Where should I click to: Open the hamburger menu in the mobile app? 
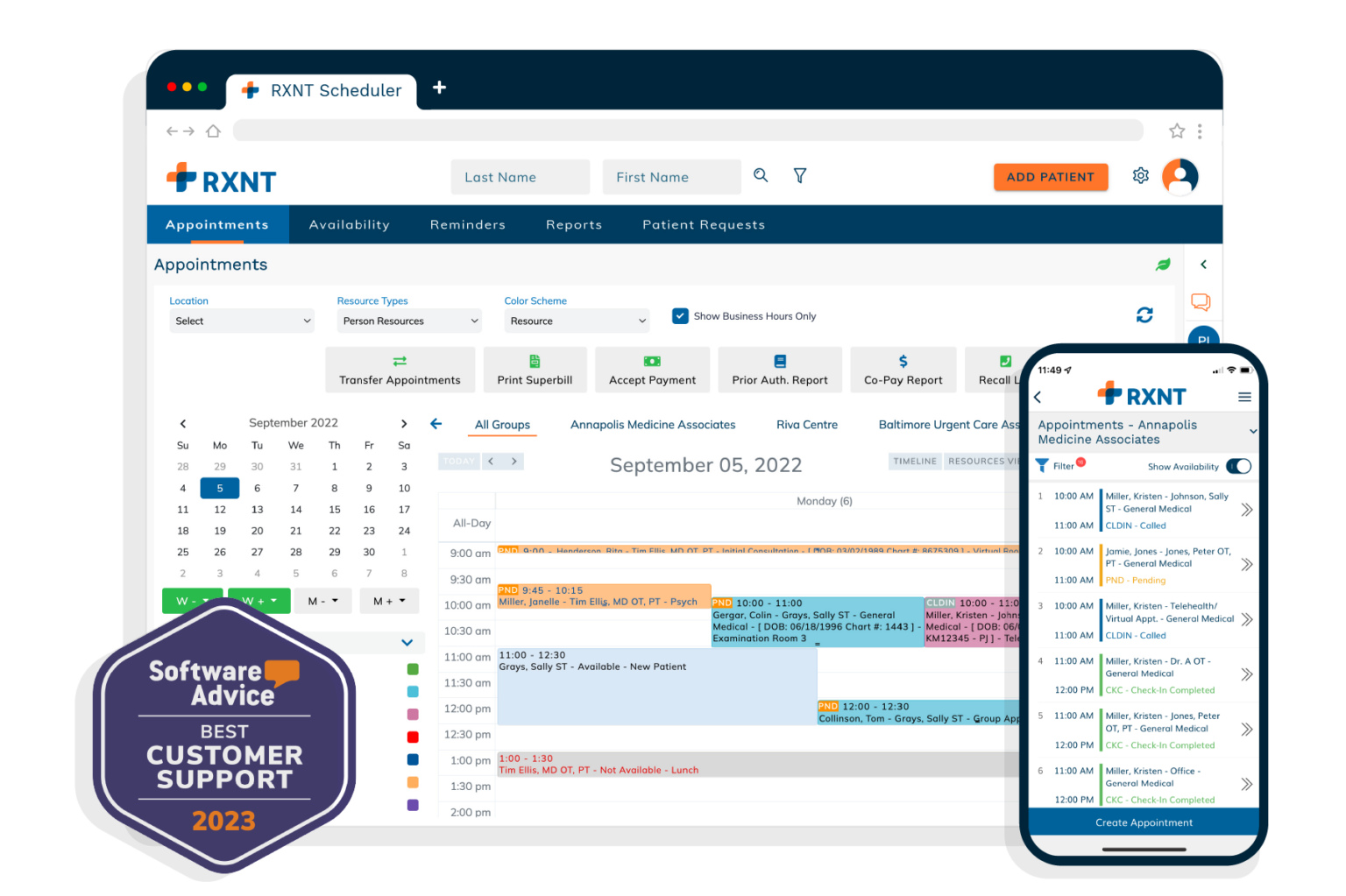(x=1244, y=396)
